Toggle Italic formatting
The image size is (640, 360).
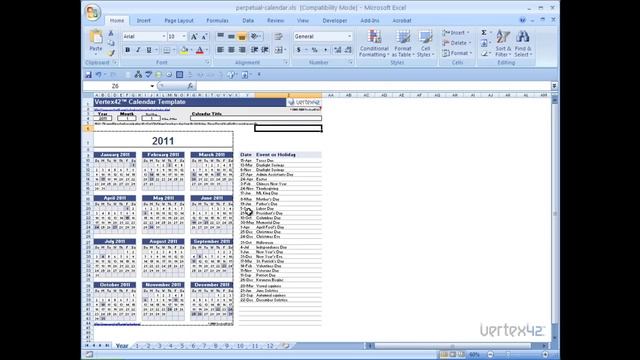(x=138, y=50)
